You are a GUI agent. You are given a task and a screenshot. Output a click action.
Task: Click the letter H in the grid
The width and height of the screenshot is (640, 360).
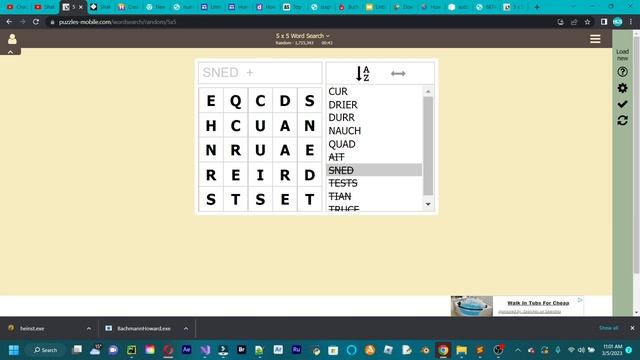click(x=211, y=125)
